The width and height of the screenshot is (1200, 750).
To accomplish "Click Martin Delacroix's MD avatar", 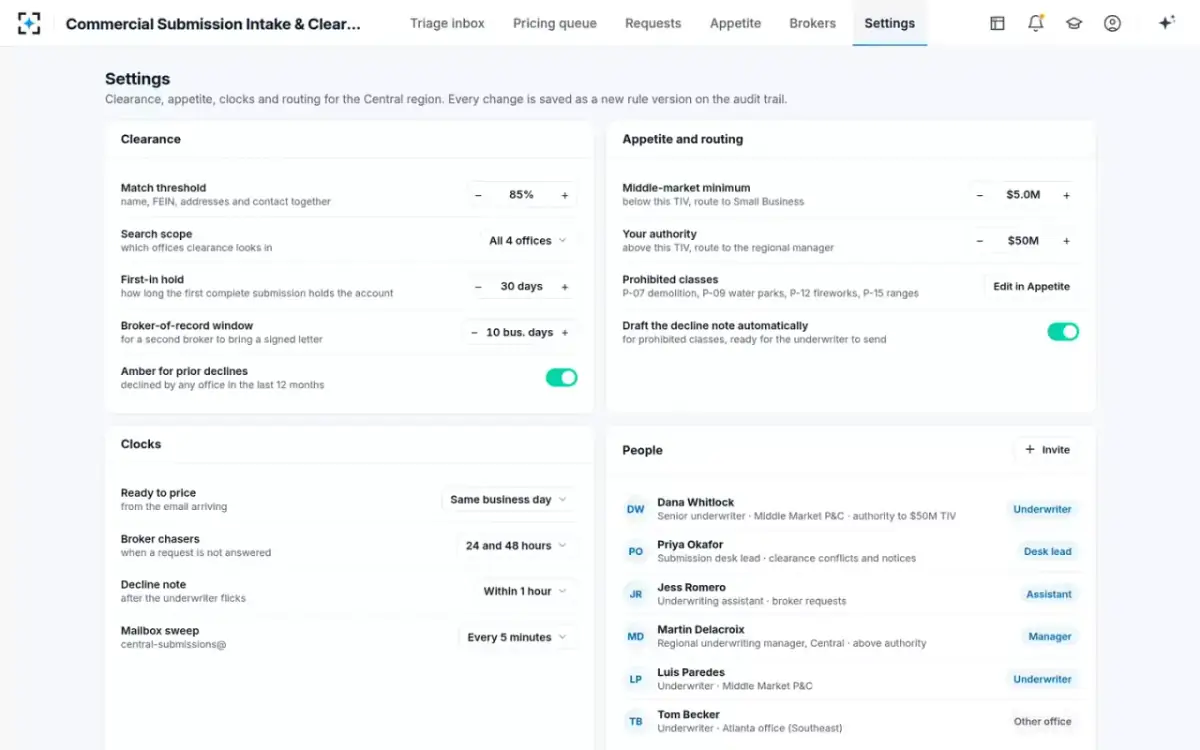I will tap(636, 637).
